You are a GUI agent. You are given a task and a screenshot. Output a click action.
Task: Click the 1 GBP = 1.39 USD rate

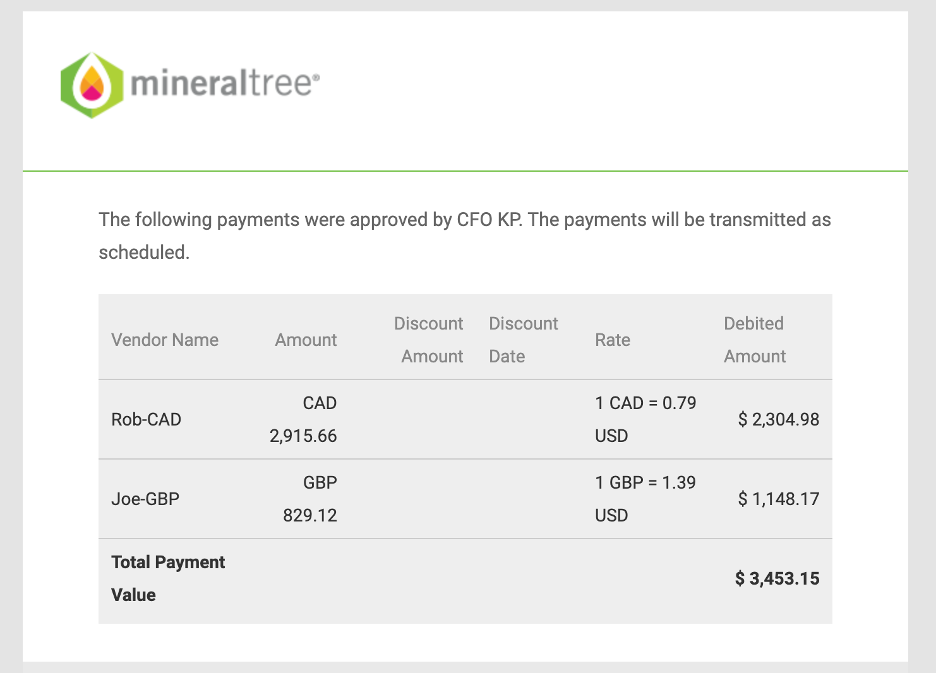[x=645, y=498]
